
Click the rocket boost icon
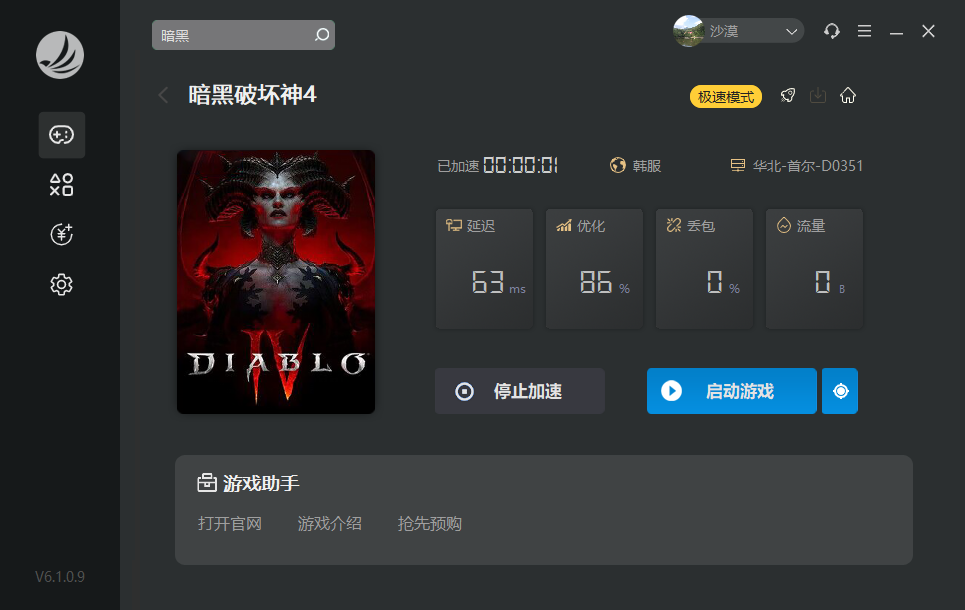click(x=788, y=96)
